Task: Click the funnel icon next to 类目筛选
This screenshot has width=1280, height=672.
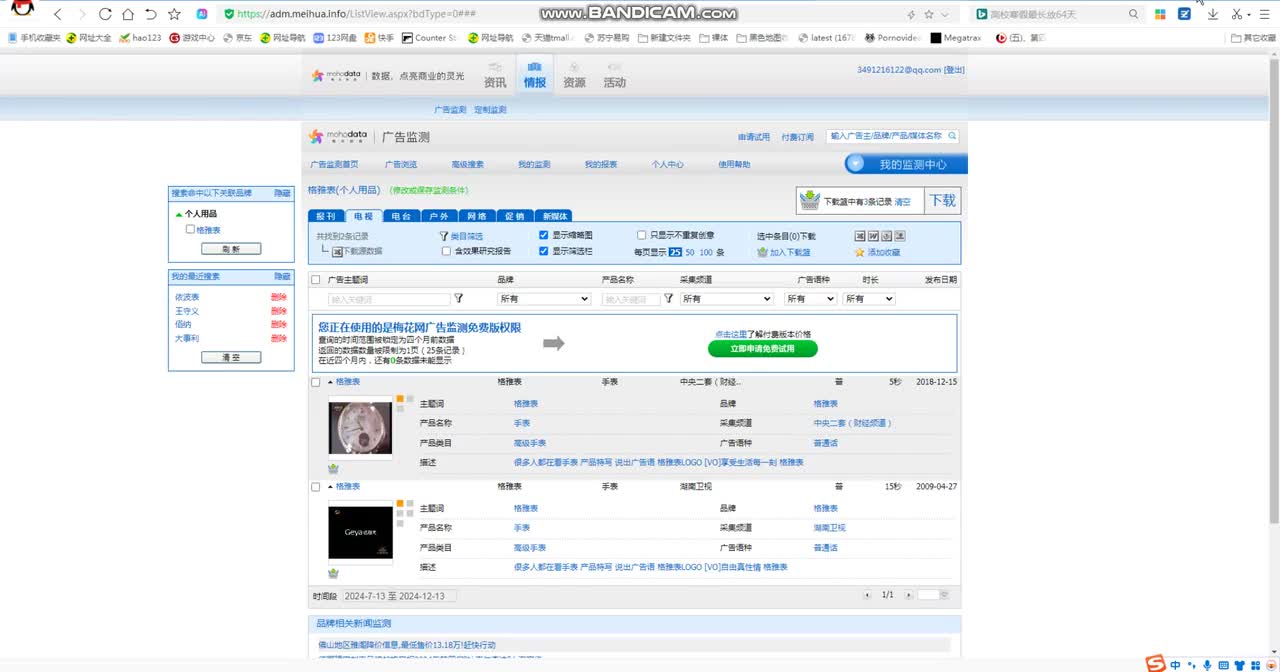Action: click(444, 236)
